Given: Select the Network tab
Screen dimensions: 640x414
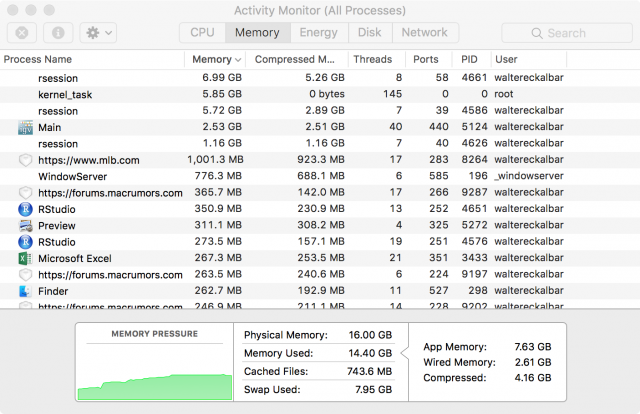Looking at the screenshot, I should [x=425, y=32].
